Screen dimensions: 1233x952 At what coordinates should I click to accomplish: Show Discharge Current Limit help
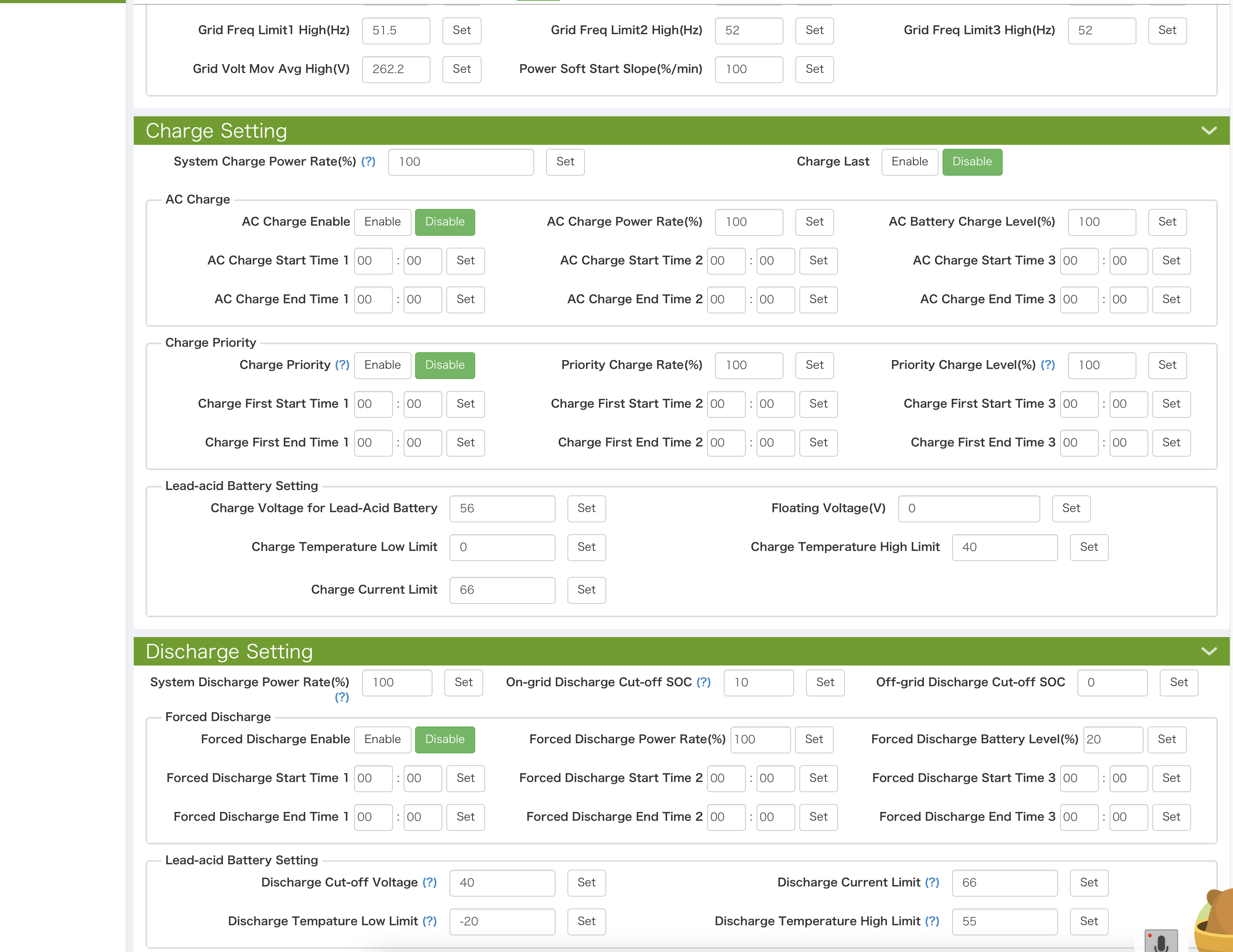tap(932, 882)
